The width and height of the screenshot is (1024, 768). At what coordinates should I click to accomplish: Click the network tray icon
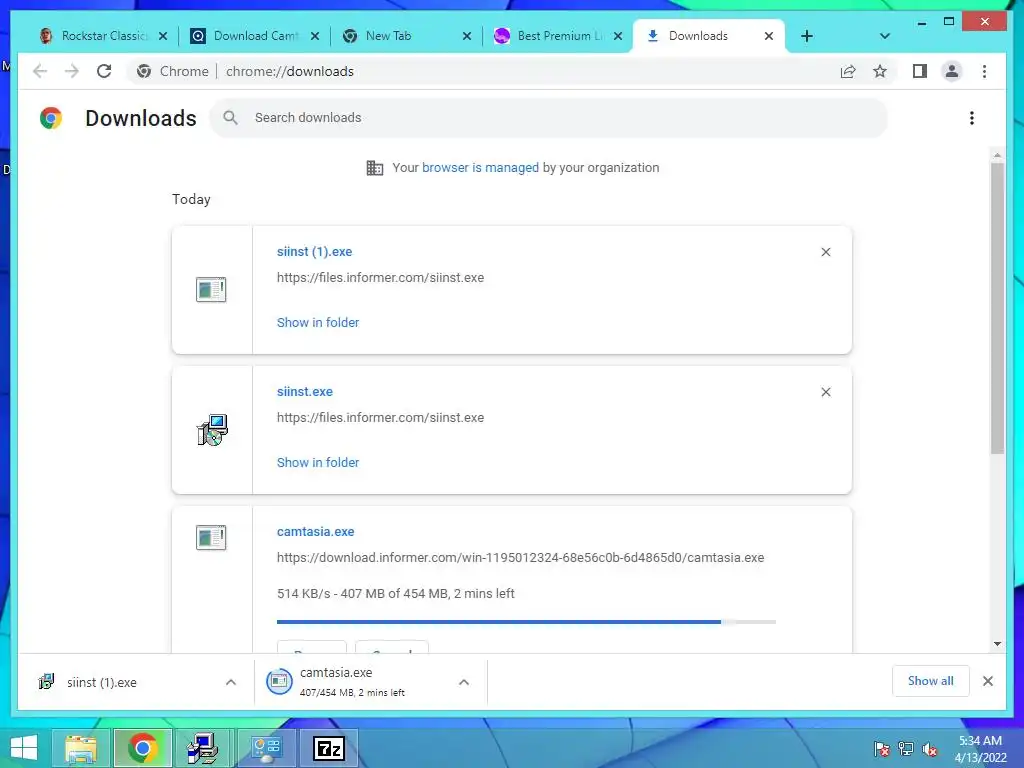(906, 749)
